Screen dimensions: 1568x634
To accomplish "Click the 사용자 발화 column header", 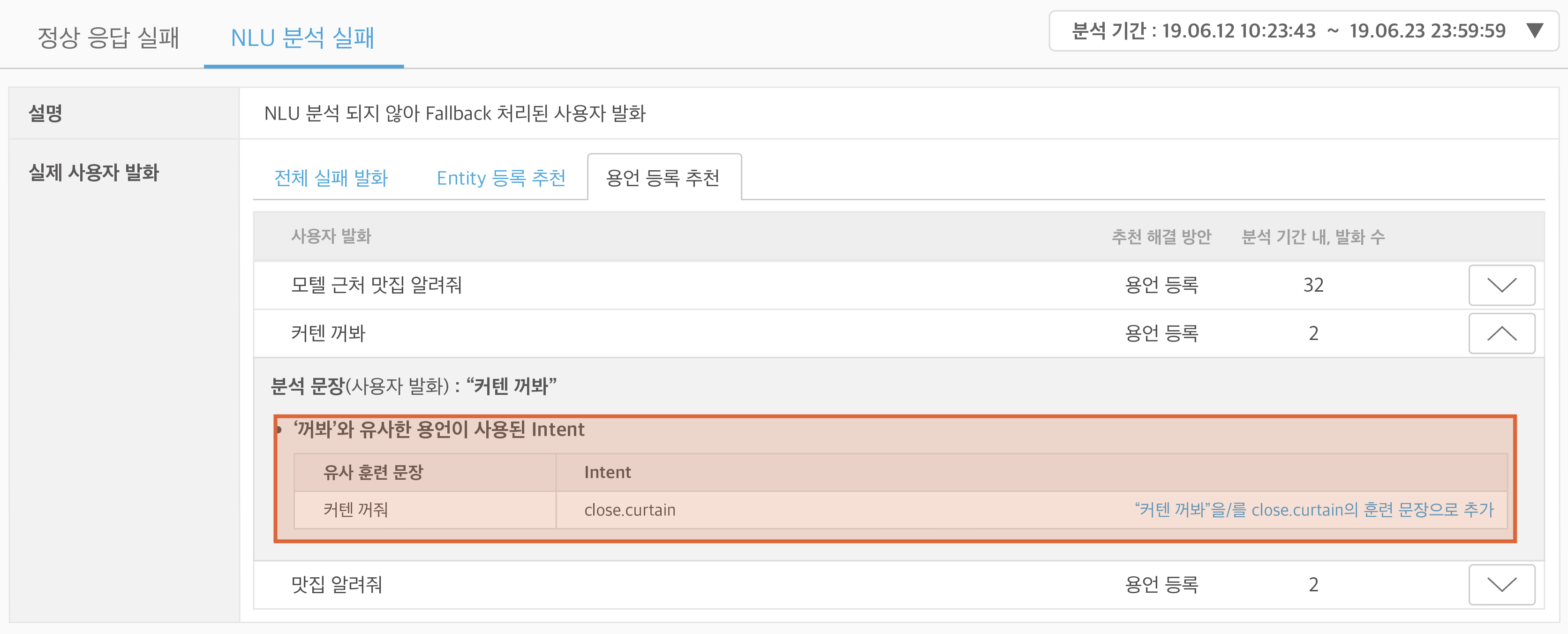I will 331,236.
